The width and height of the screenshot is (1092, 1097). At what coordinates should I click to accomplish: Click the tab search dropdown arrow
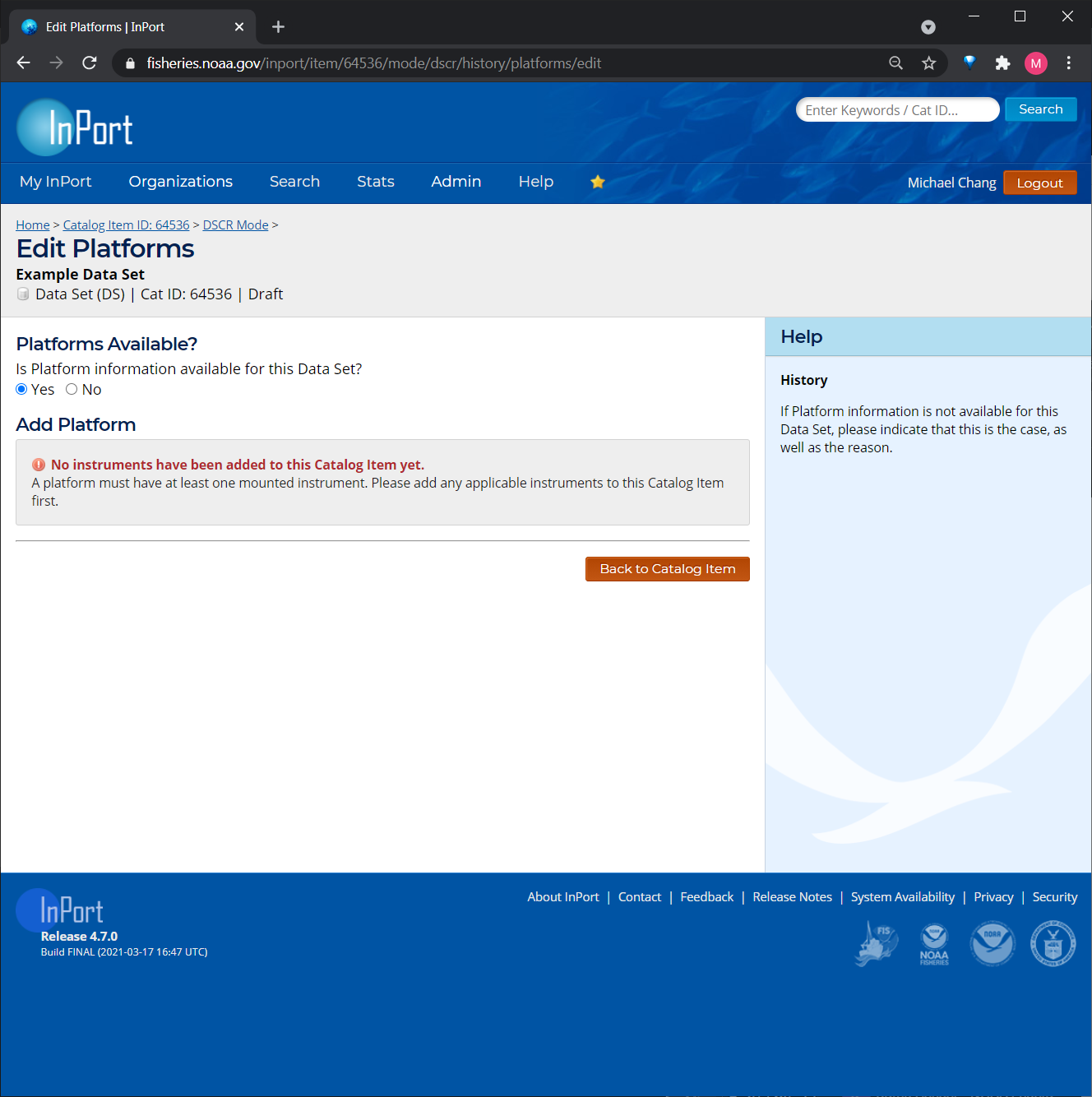tap(928, 27)
